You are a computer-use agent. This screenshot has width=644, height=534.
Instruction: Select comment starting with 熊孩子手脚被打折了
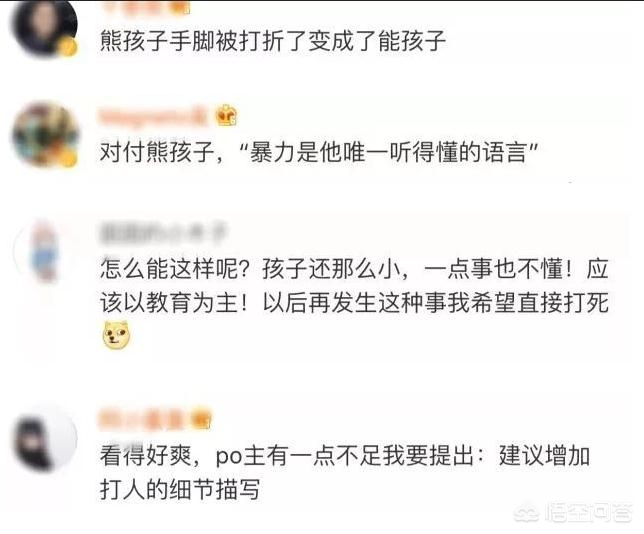click(x=273, y=41)
